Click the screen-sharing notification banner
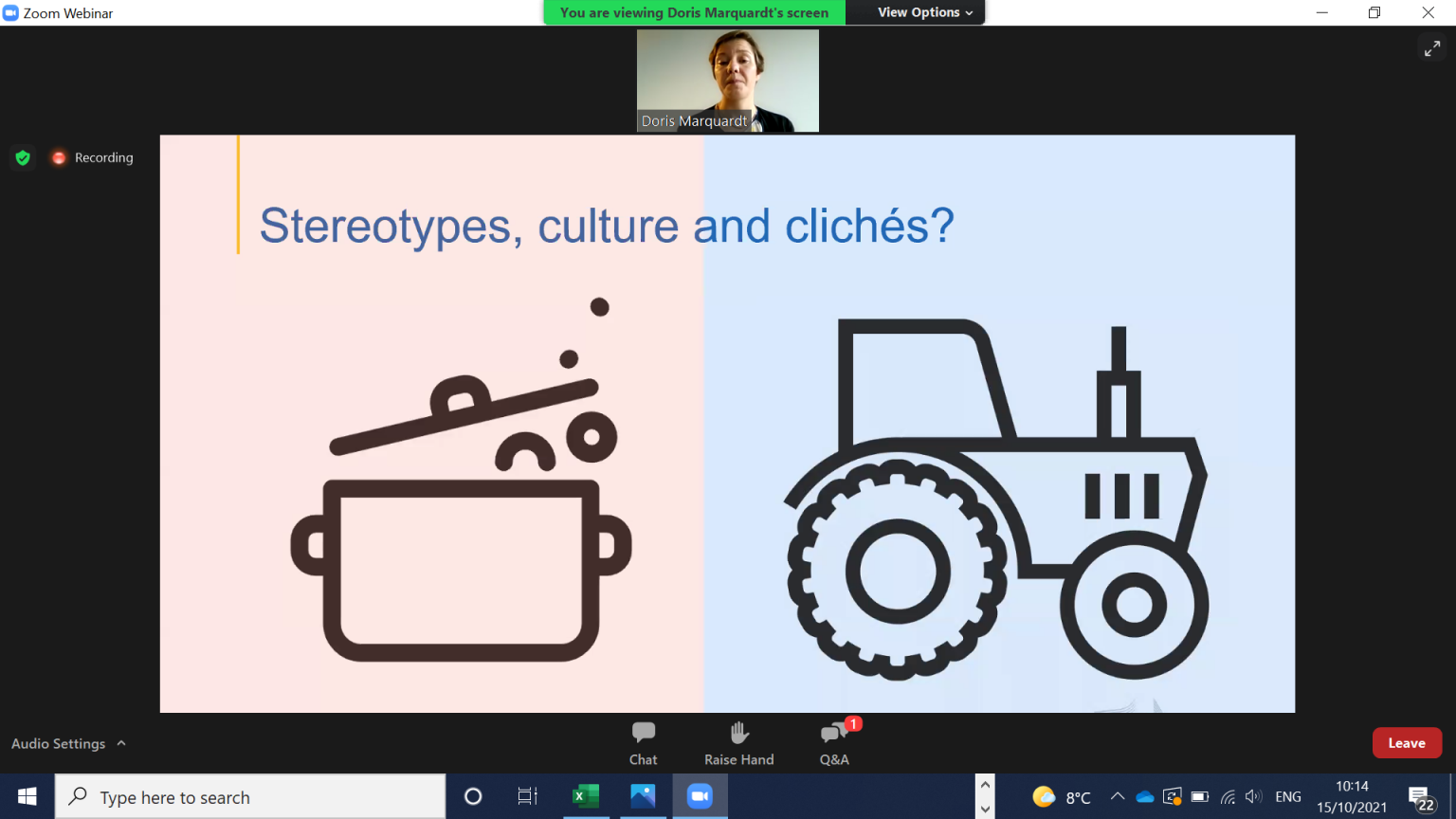This screenshot has width=1456, height=819. pos(694,12)
